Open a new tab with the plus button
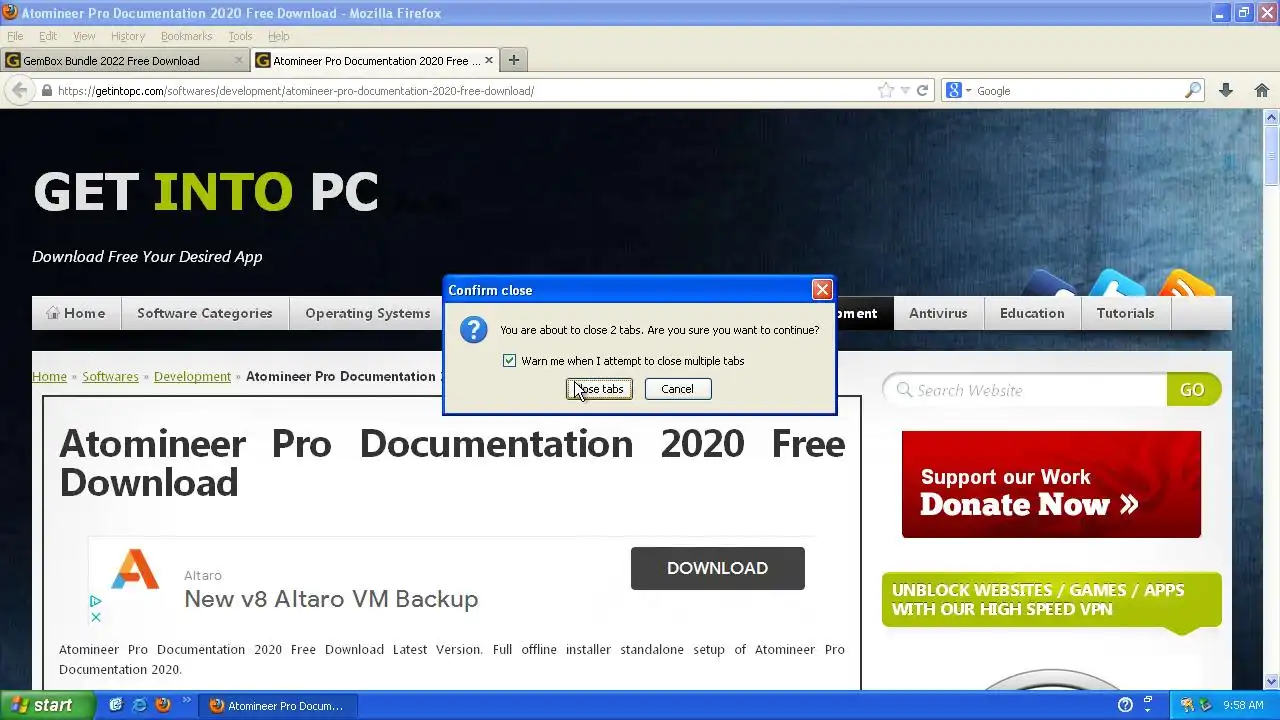This screenshot has width=1280, height=720. point(513,60)
